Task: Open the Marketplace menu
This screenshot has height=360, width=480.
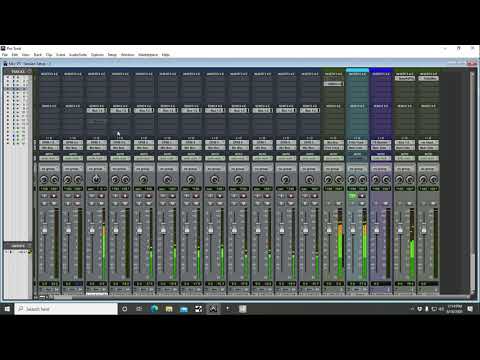Action: [x=148, y=55]
